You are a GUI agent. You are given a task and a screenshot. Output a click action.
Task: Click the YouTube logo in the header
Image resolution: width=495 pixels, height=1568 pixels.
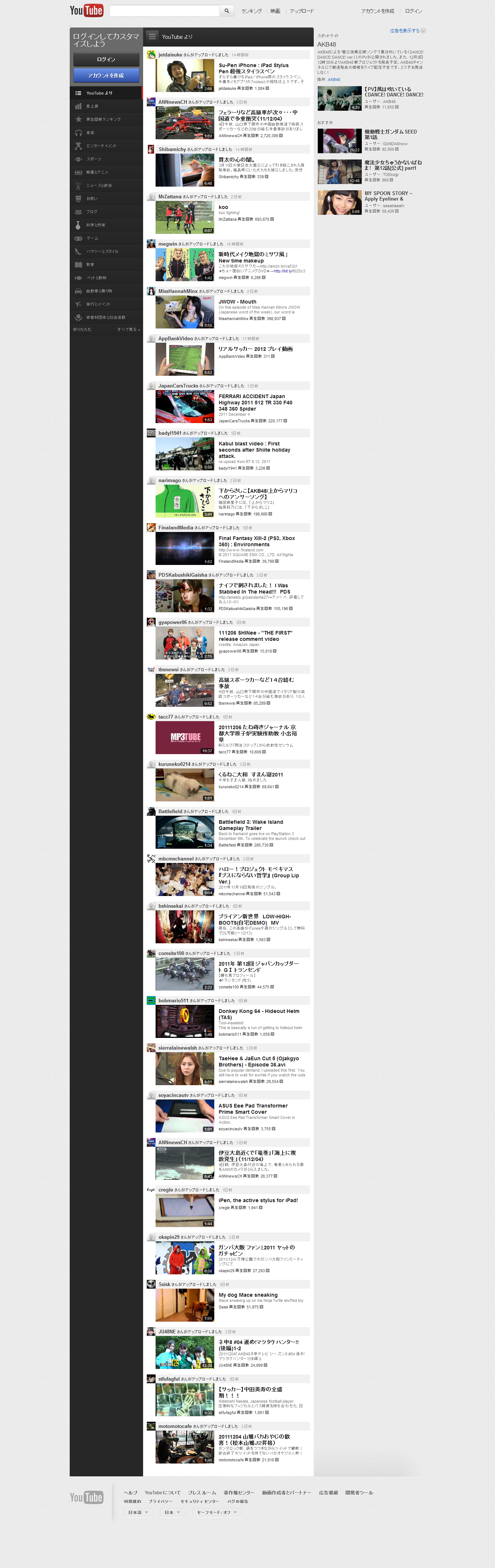(x=87, y=10)
